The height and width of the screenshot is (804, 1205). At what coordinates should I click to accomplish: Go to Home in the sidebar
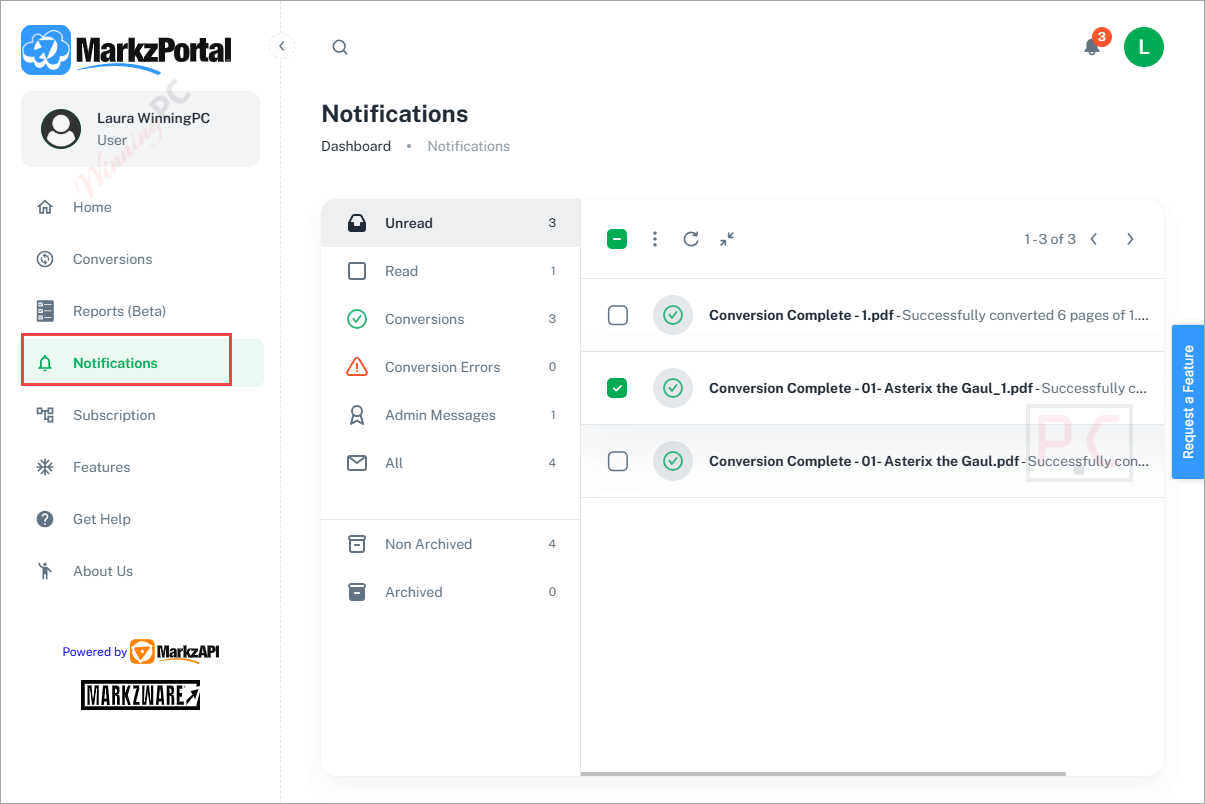pyautogui.click(x=141, y=207)
